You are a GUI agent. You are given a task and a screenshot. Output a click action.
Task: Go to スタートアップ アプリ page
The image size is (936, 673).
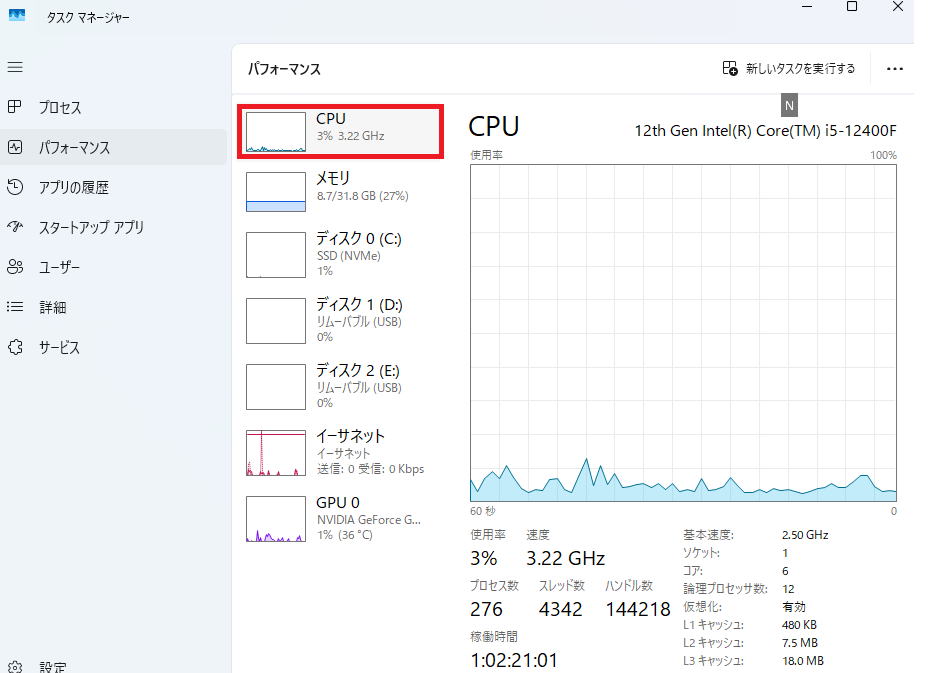click(x=90, y=227)
